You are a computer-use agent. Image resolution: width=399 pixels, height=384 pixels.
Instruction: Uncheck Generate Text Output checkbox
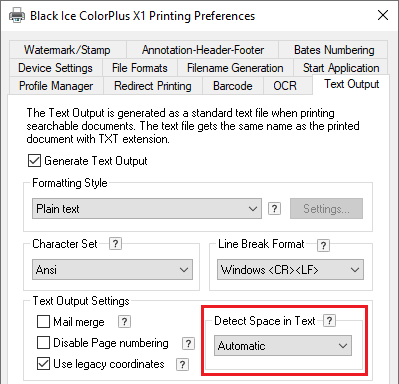[35, 161]
